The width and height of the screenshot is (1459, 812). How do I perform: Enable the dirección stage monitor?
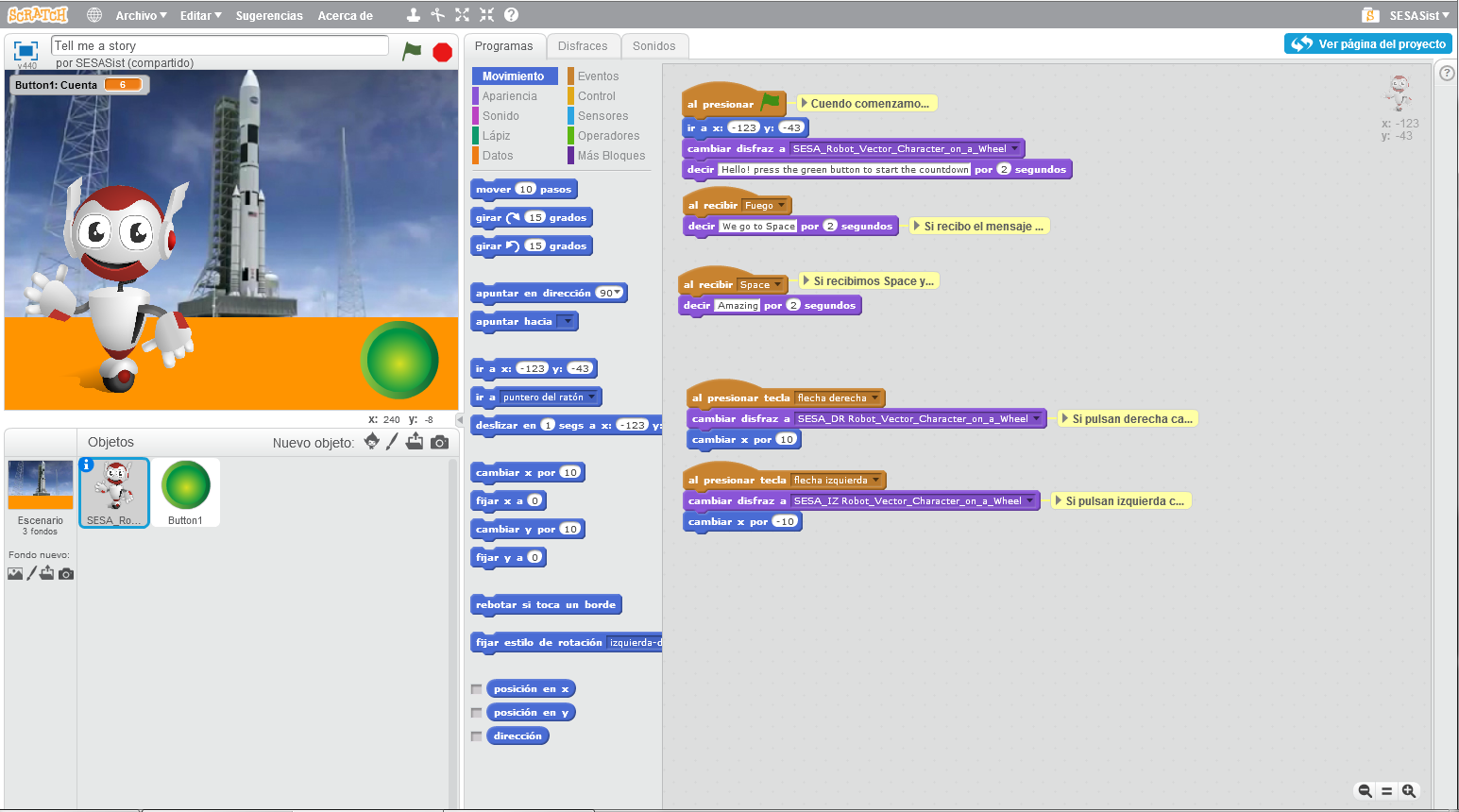click(477, 736)
